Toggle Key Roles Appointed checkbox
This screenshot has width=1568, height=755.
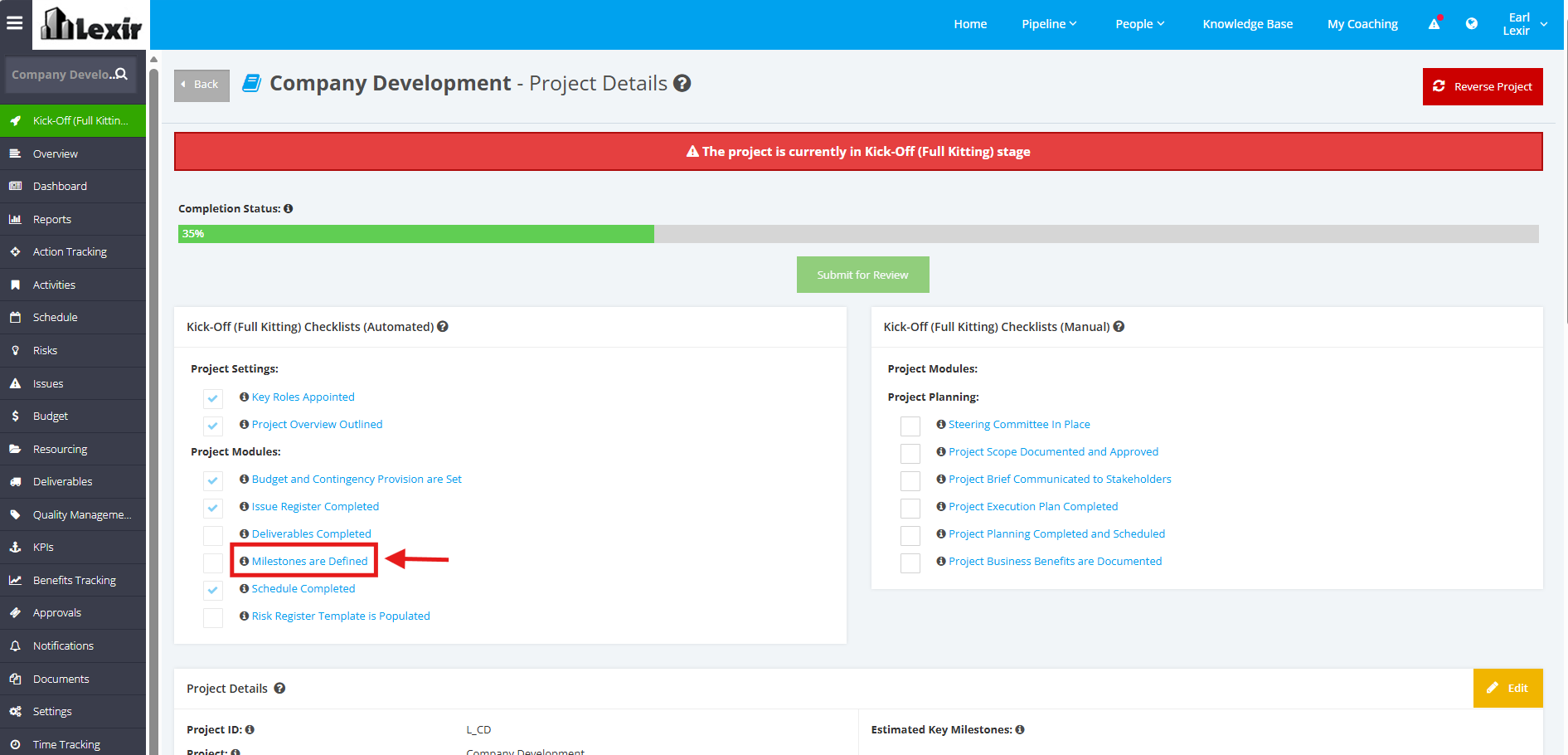tap(213, 398)
